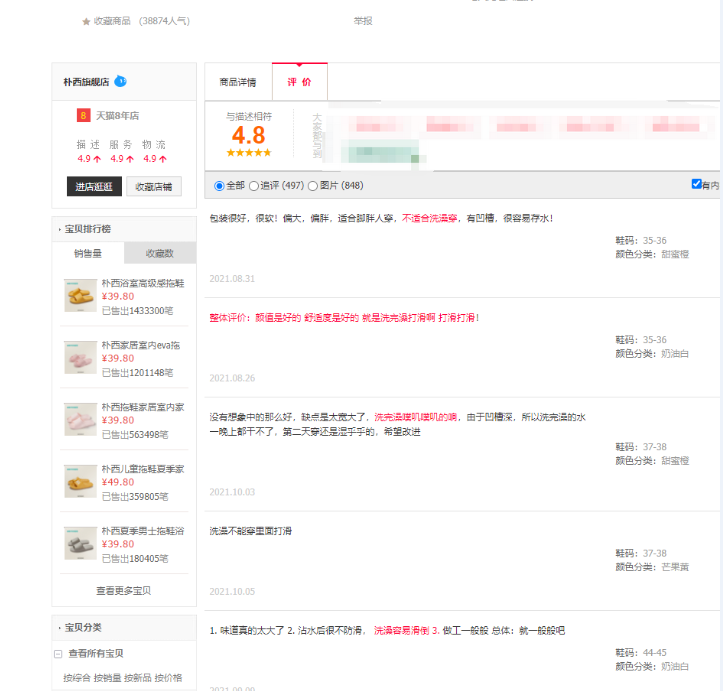
Task: Open thumbnail of 朴西浴室高级感拖鞋
Action: click(x=80, y=295)
